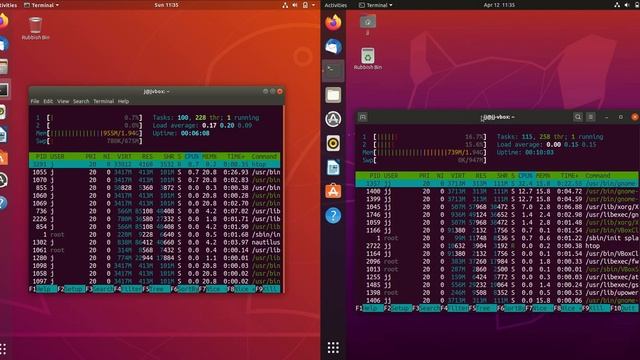Click F5 Tree in the left htop
This screenshot has height=360, width=640.
click(x=156, y=289)
